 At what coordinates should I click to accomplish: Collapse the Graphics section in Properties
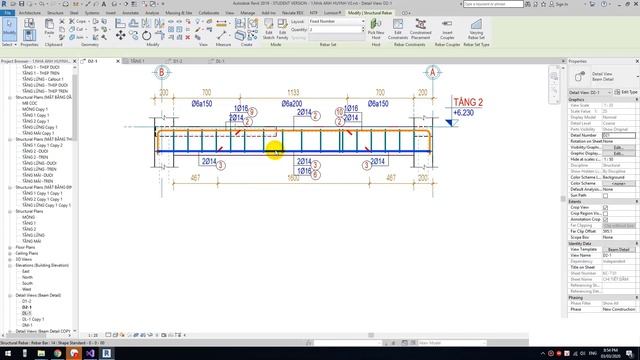[637, 100]
